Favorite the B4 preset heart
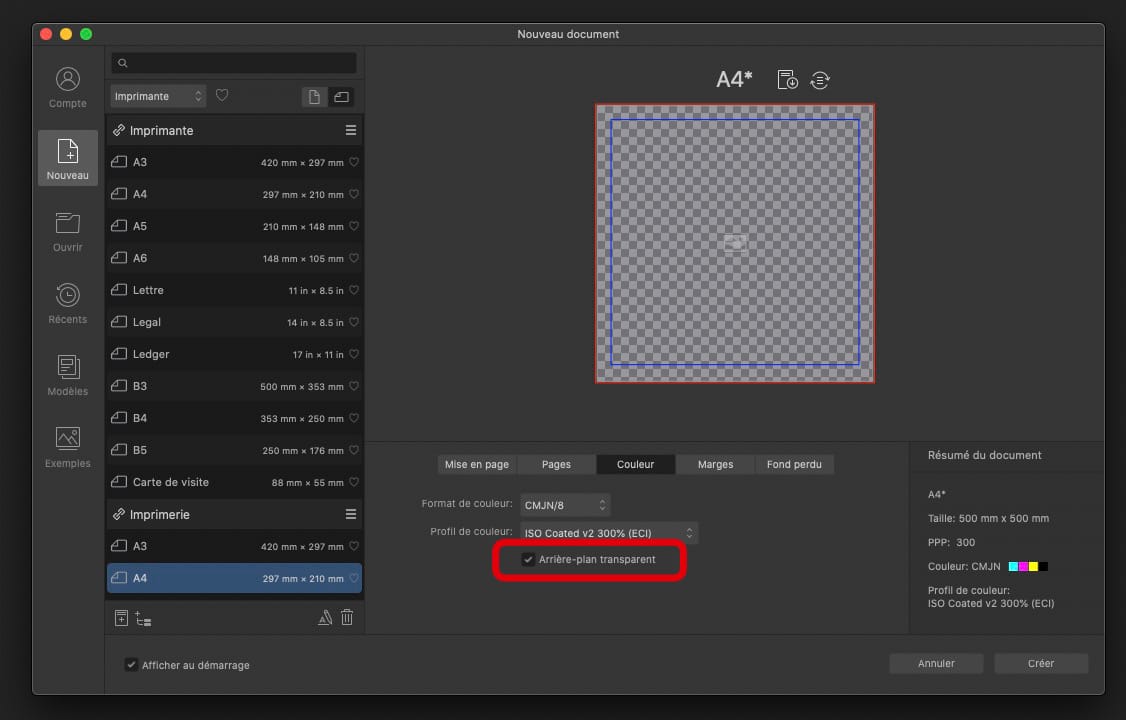The height and width of the screenshot is (720, 1126). coord(354,418)
